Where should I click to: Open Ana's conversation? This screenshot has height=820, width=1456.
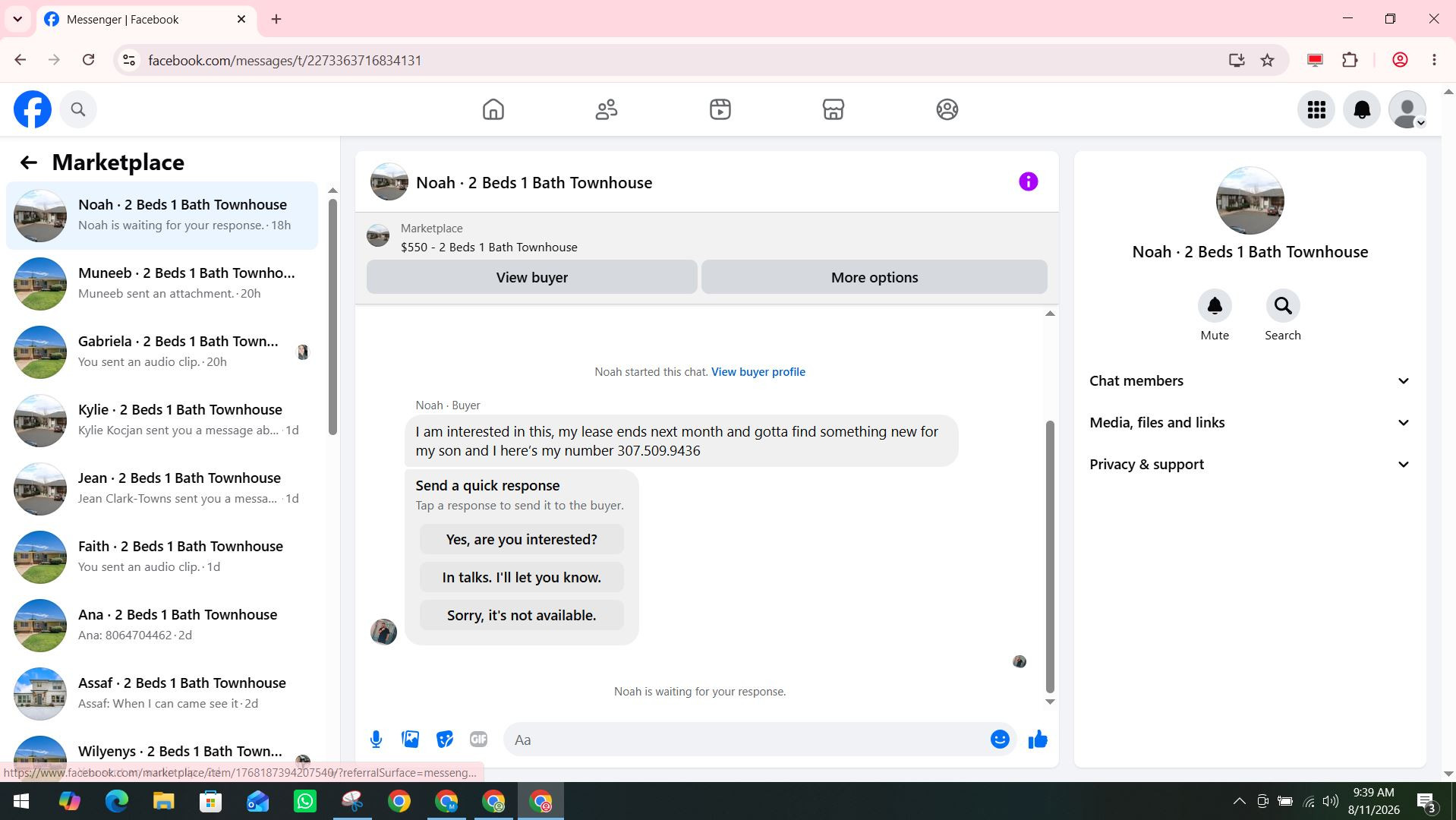click(162, 626)
